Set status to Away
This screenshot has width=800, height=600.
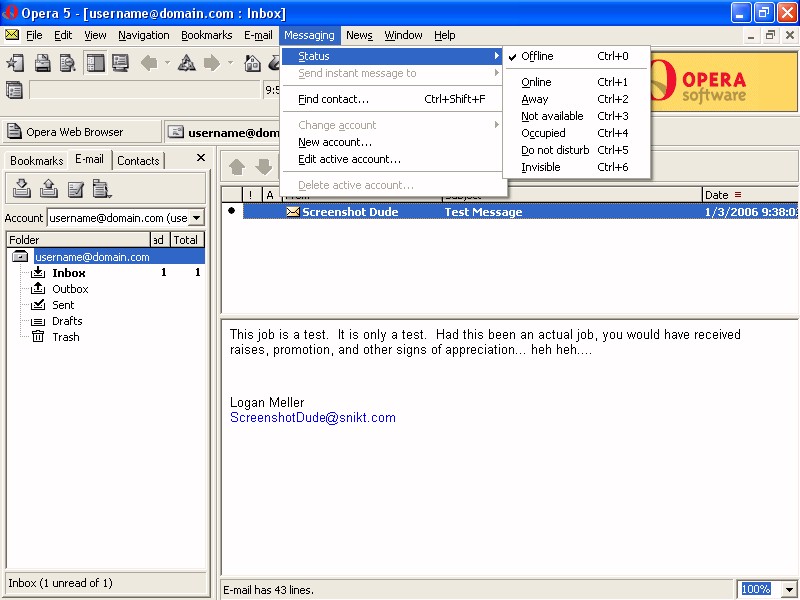[x=576, y=99]
